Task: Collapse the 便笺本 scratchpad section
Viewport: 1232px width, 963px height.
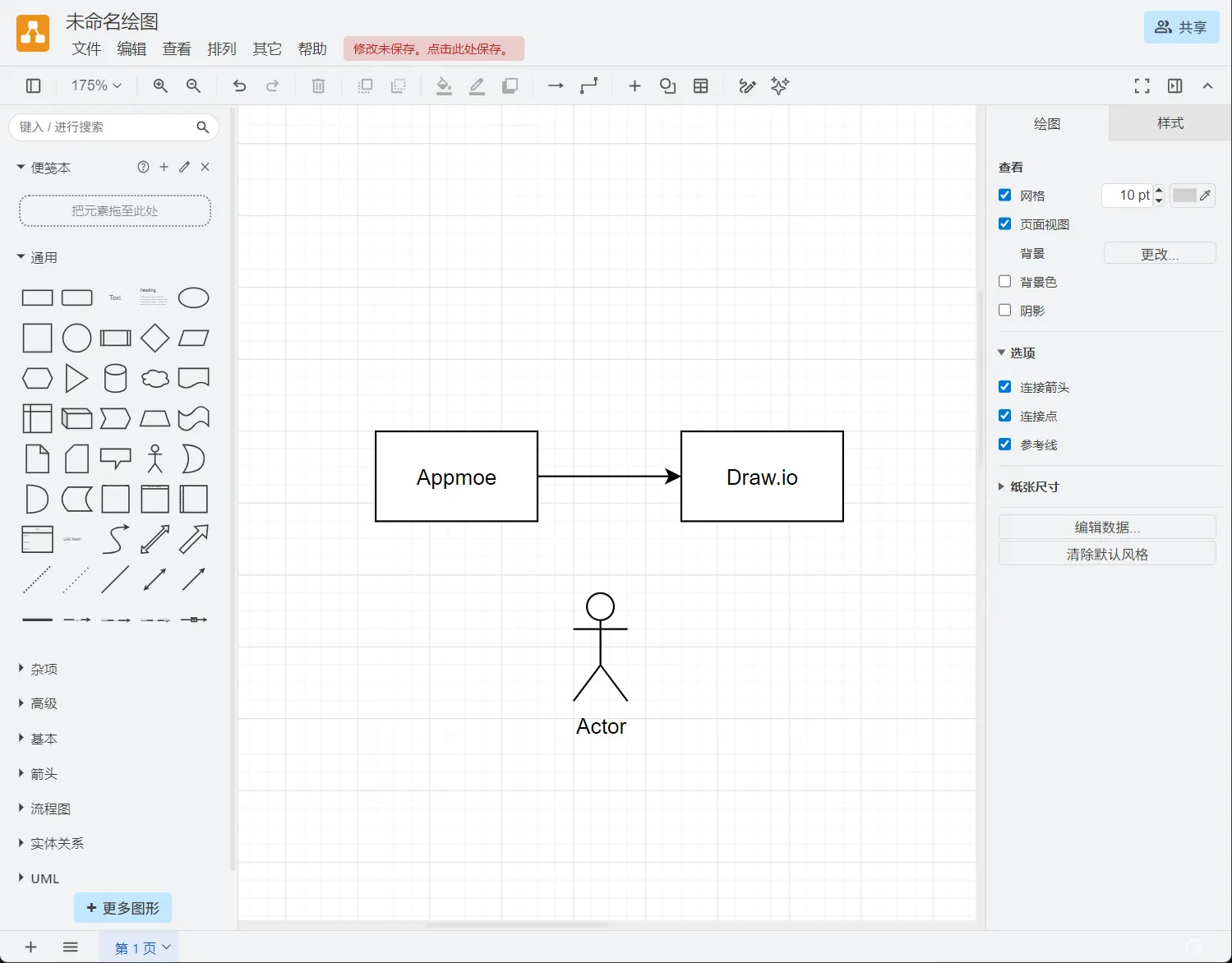Action: 44,168
